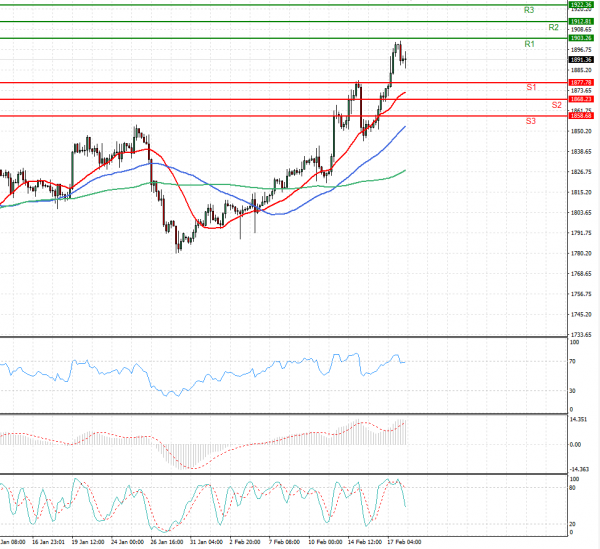Click the S2 support label

point(556,105)
